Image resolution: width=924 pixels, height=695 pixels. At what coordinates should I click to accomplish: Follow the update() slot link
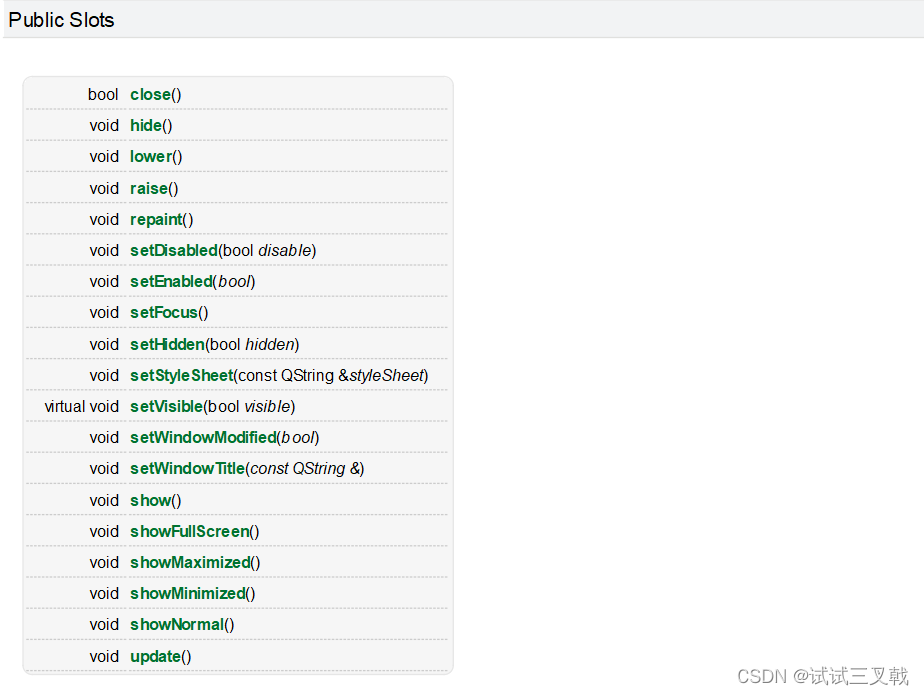click(x=156, y=657)
